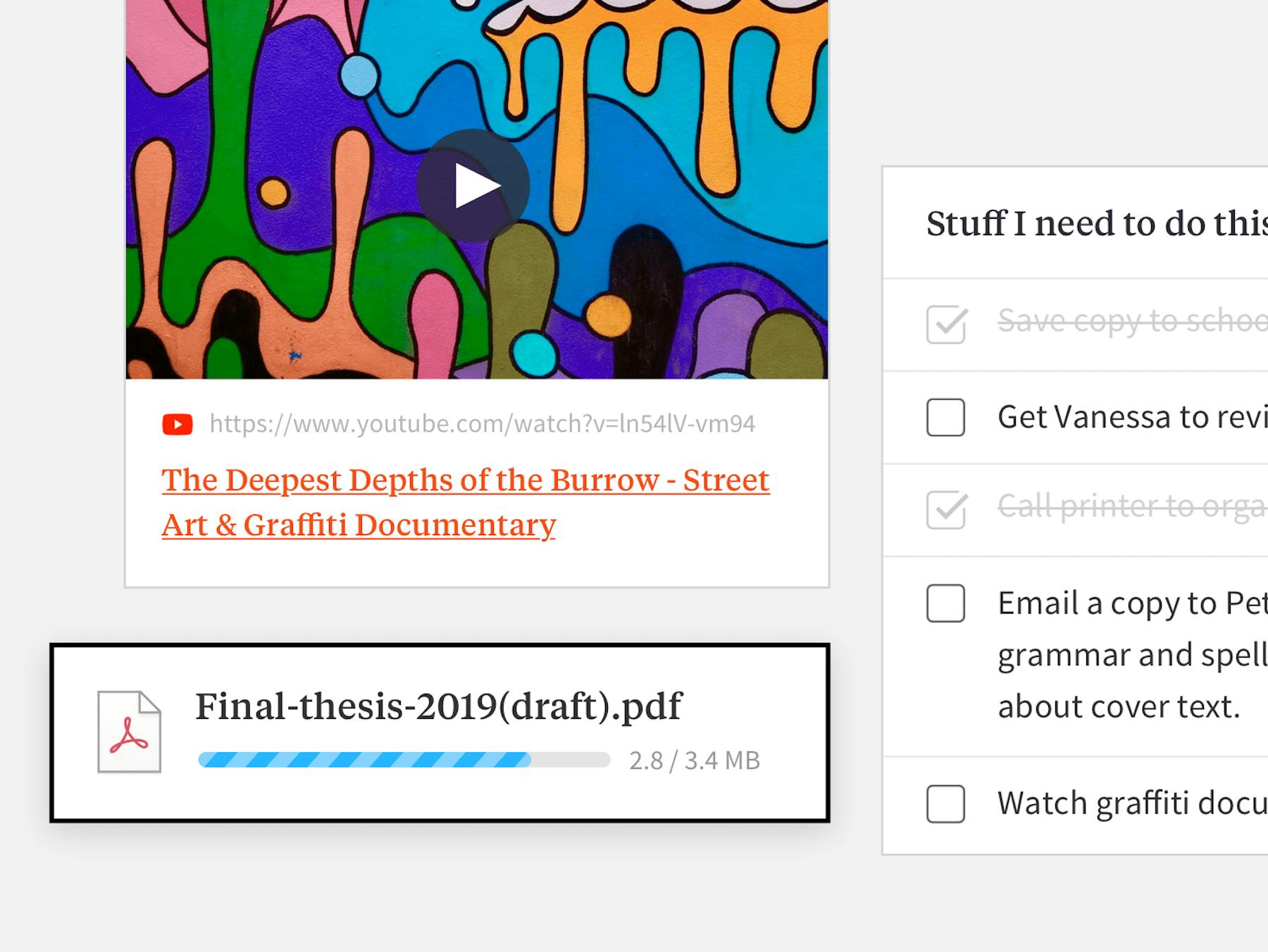This screenshot has height=952, width=1268.
Task: Select the Watch graffiti documentary task text
Action: [x=1131, y=803]
